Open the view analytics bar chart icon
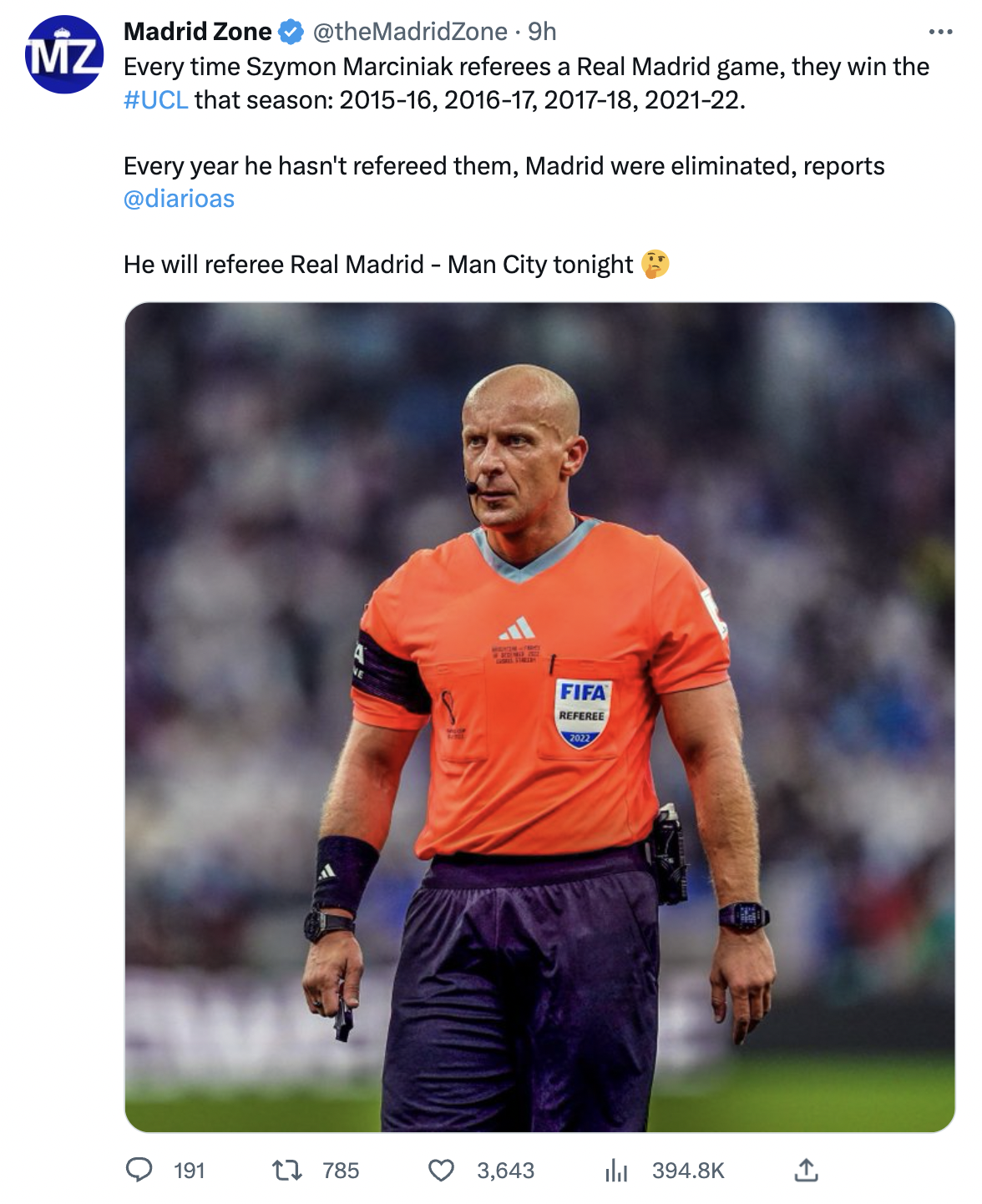Viewport: 982px width, 1204px height. (x=616, y=1170)
